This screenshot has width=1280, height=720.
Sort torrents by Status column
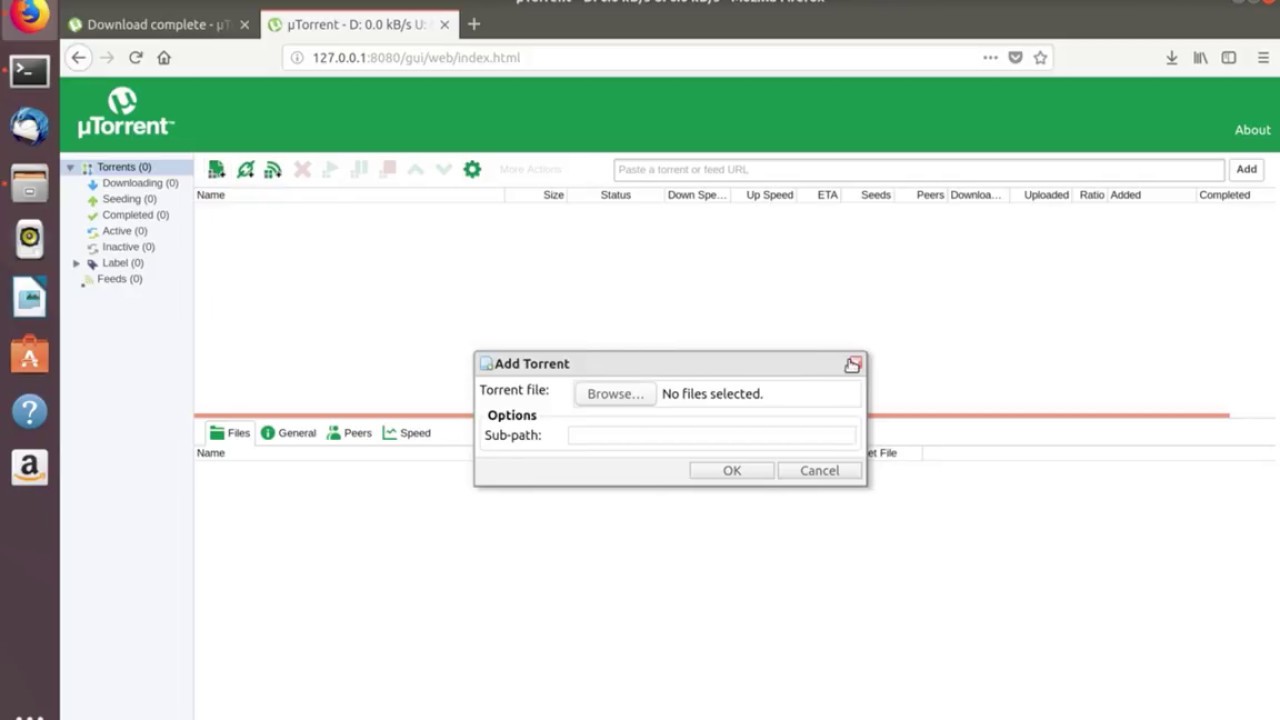click(615, 195)
